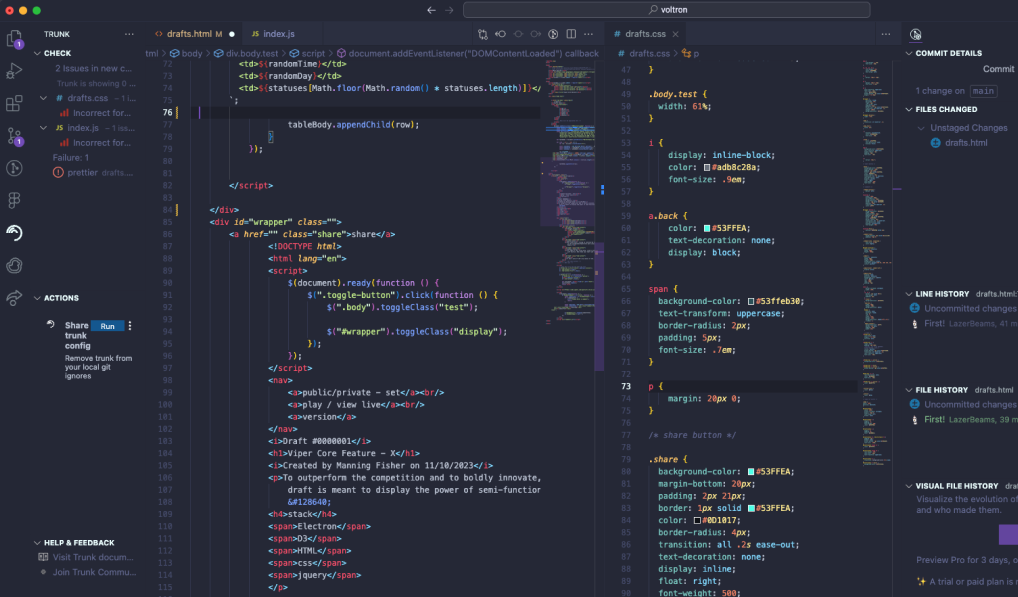1018x597 pixels.
Task: Click line number 76 in drafts.html gutter
Action: pyautogui.click(x=168, y=112)
